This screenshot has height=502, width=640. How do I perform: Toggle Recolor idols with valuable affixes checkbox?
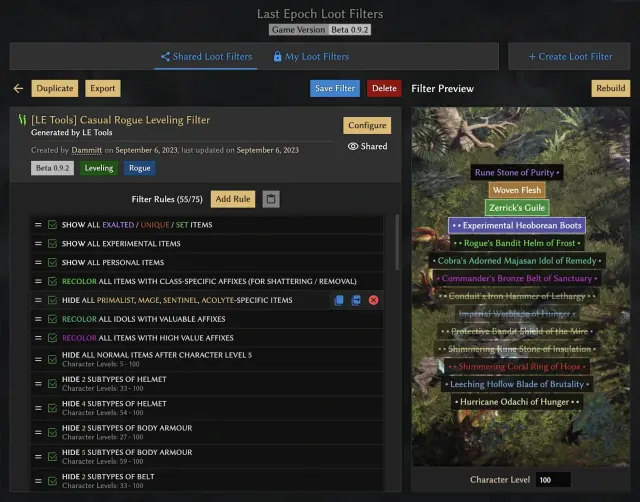pos(52,319)
